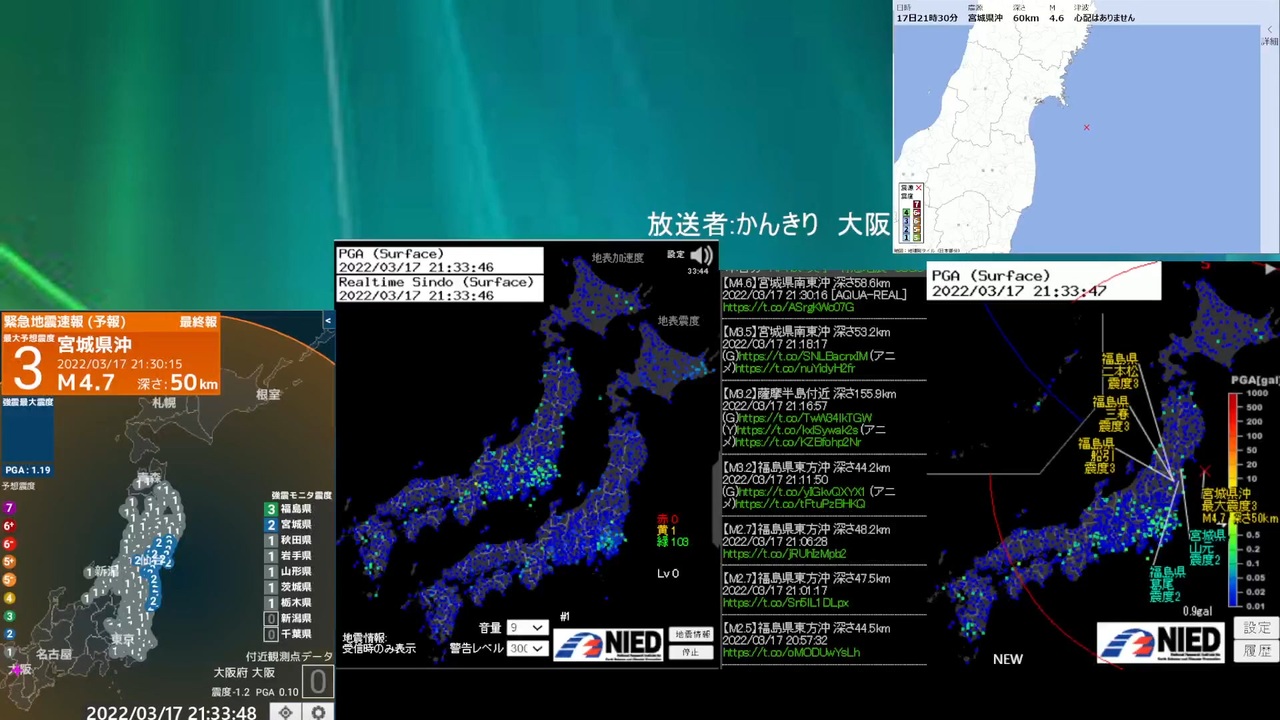The height and width of the screenshot is (720, 1280).
Task: Open the 履歴 history button
Action: click(1257, 651)
